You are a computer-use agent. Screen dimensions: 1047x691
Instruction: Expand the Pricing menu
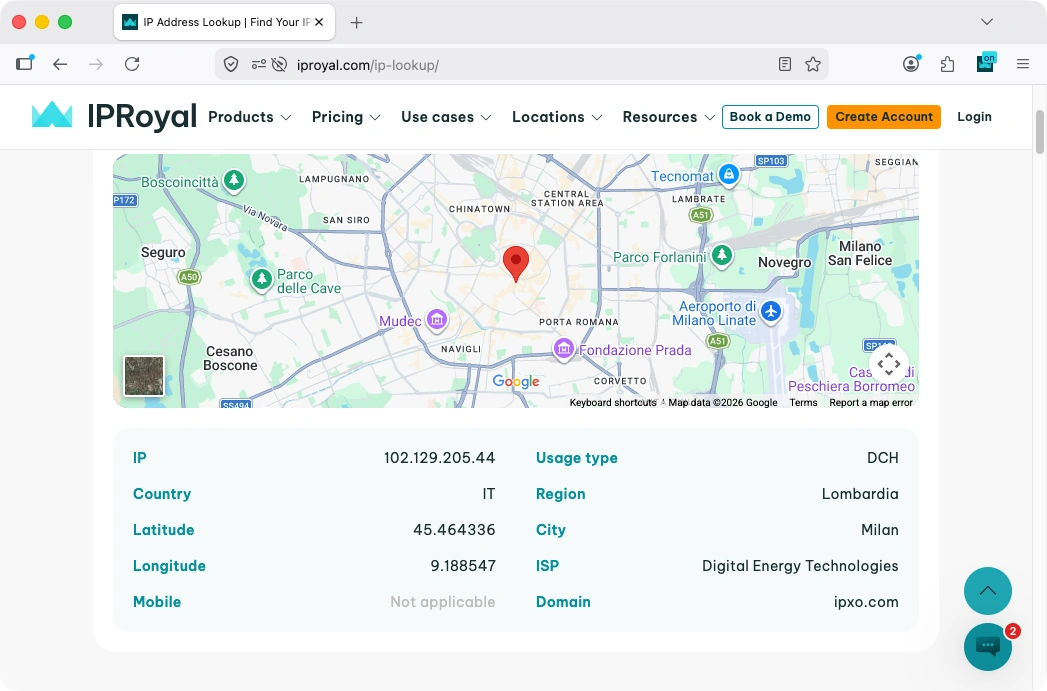346,117
